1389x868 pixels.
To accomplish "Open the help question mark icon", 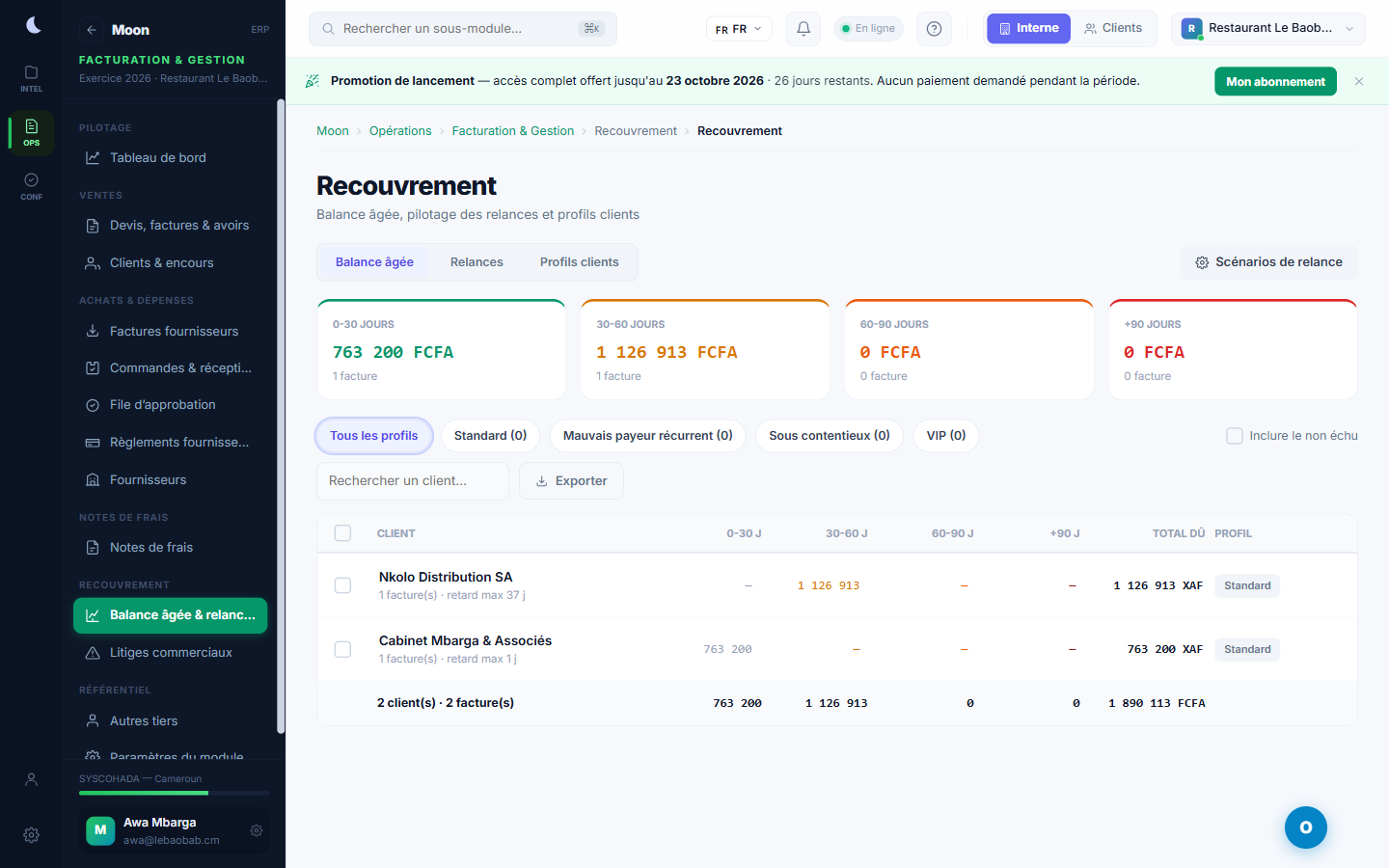I will (934, 29).
